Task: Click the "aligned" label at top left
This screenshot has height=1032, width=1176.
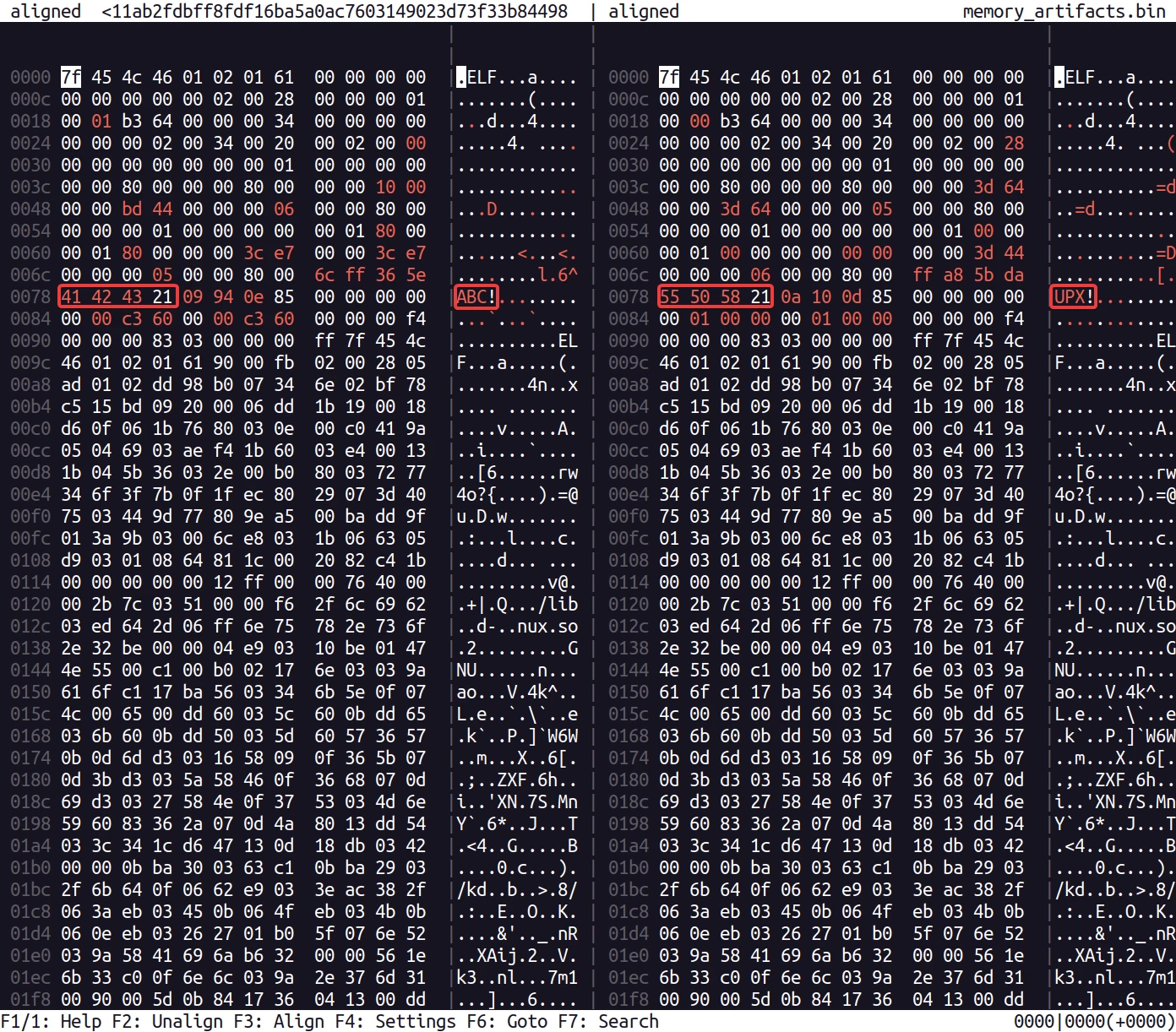Action: (x=46, y=11)
